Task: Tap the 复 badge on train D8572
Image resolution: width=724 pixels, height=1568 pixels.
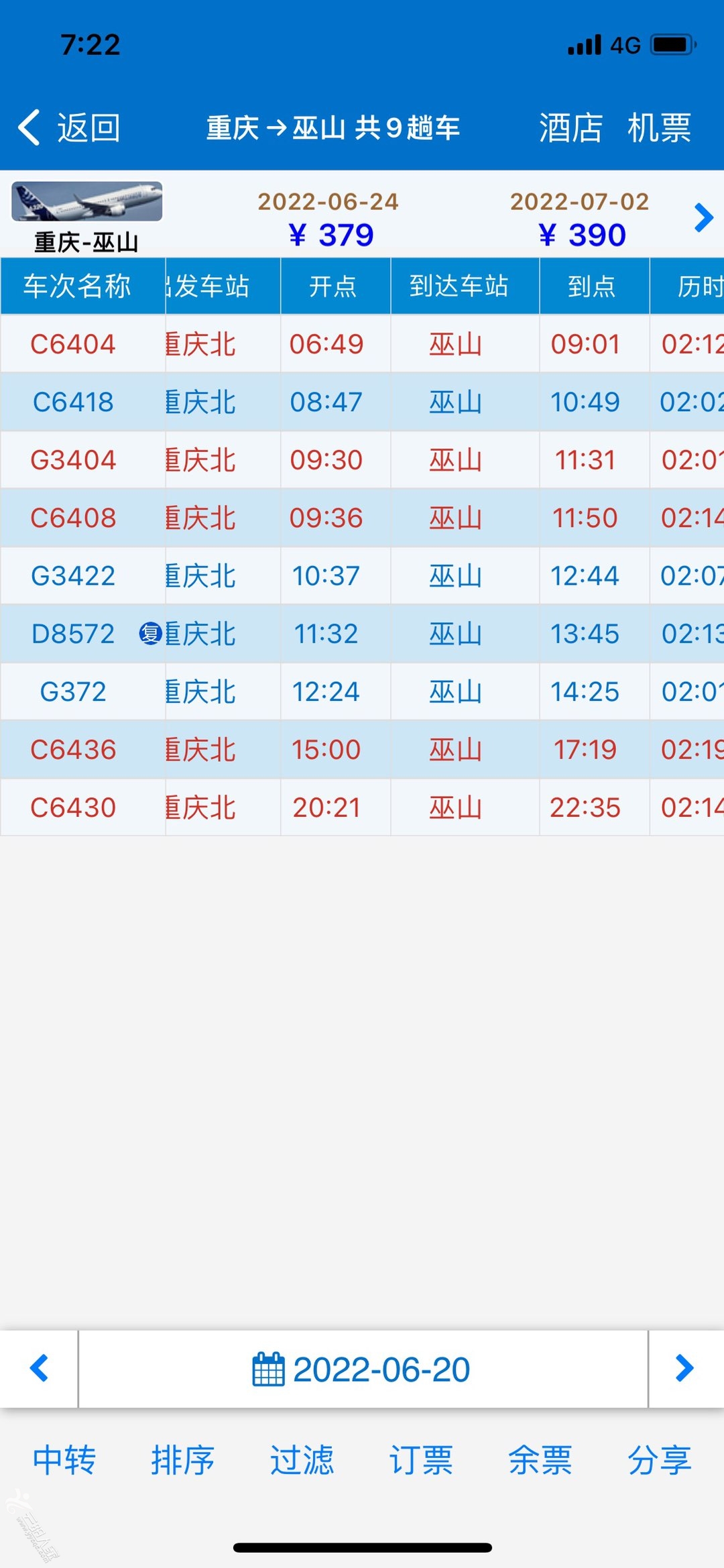Action: [150, 634]
